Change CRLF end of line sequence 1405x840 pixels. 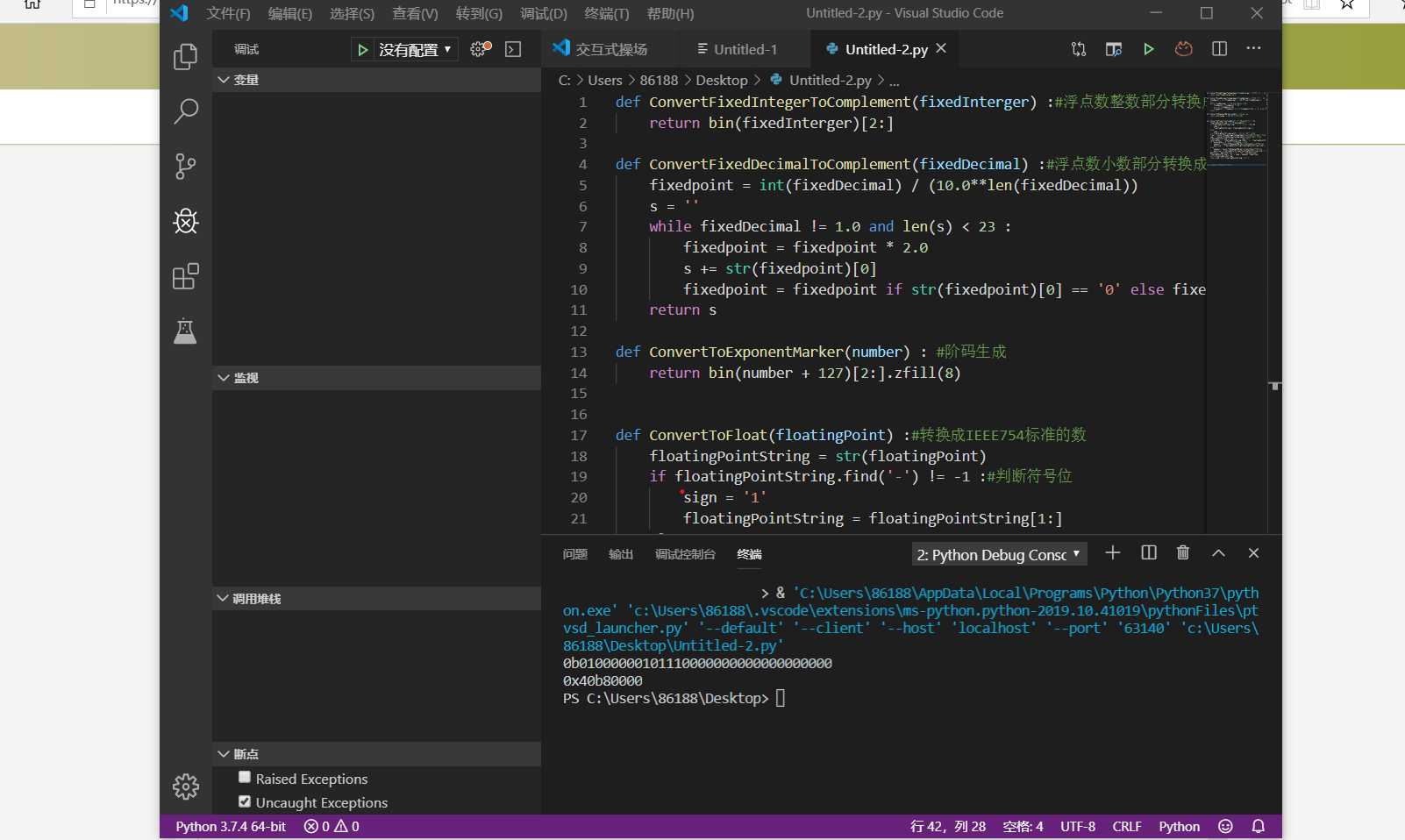point(1127,827)
